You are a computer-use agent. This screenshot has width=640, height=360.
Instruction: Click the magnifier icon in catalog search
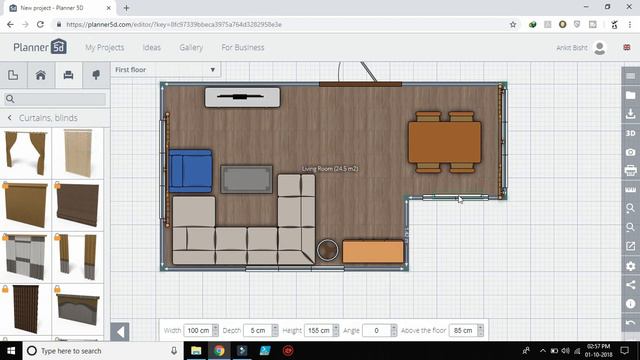pos(10,99)
